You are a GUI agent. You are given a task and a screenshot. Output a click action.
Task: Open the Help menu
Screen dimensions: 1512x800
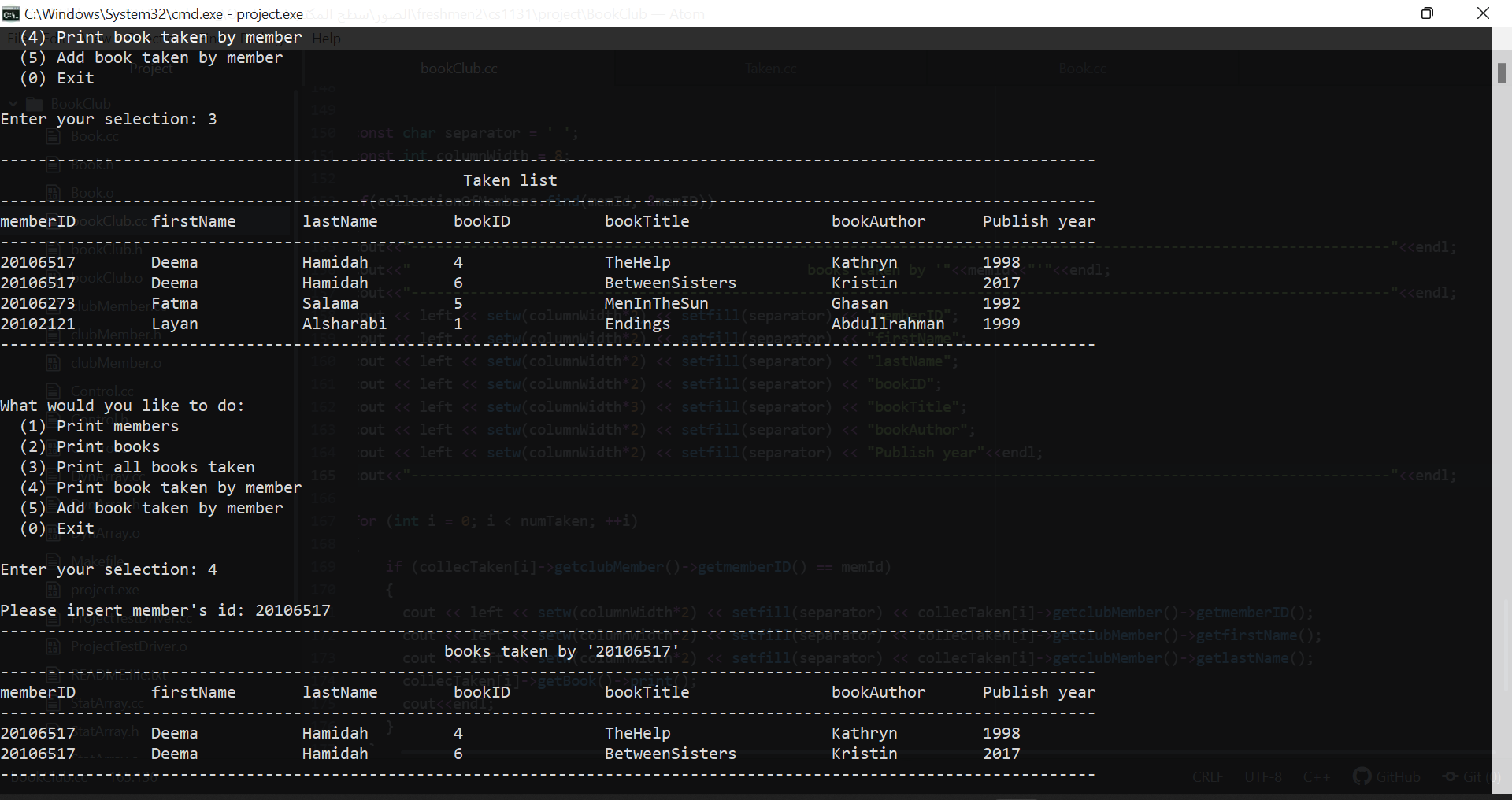(x=325, y=38)
